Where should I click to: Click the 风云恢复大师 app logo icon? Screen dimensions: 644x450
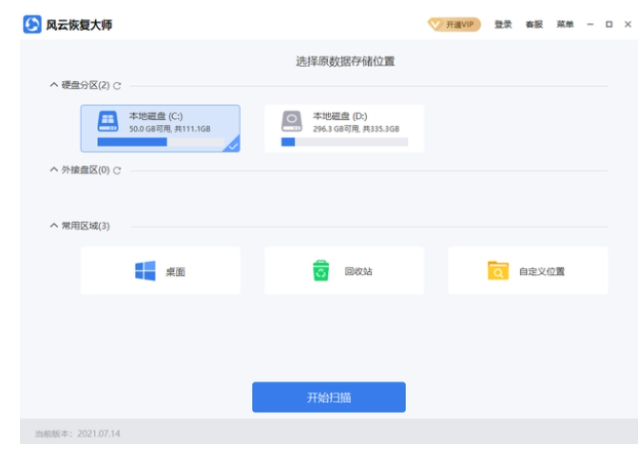(x=33, y=24)
